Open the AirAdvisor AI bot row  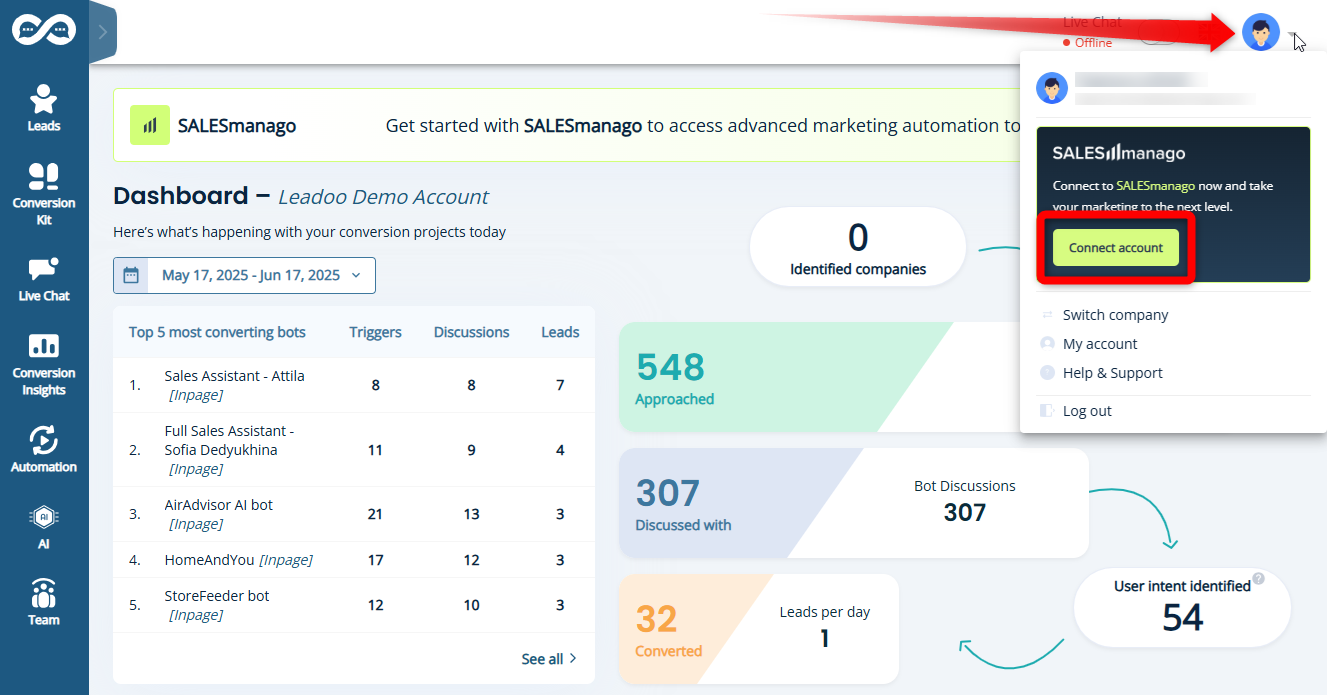pos(354,514)
